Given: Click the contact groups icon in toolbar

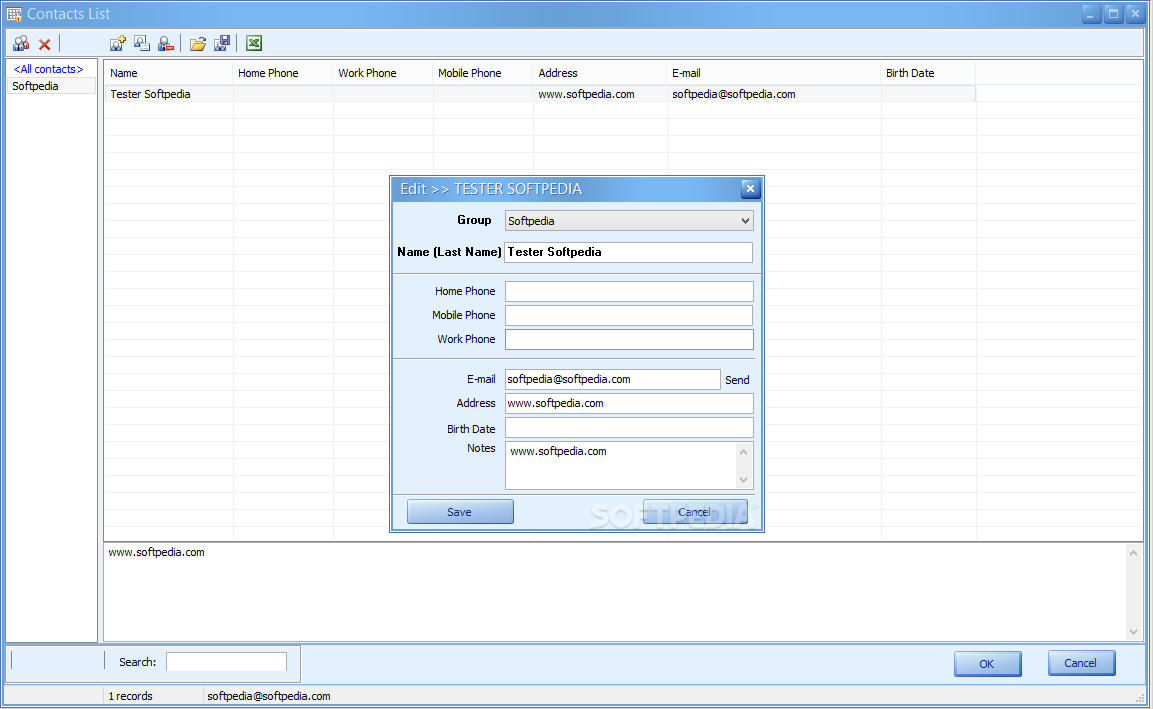Looking at the screenshot, I should (x=21, y=43).
